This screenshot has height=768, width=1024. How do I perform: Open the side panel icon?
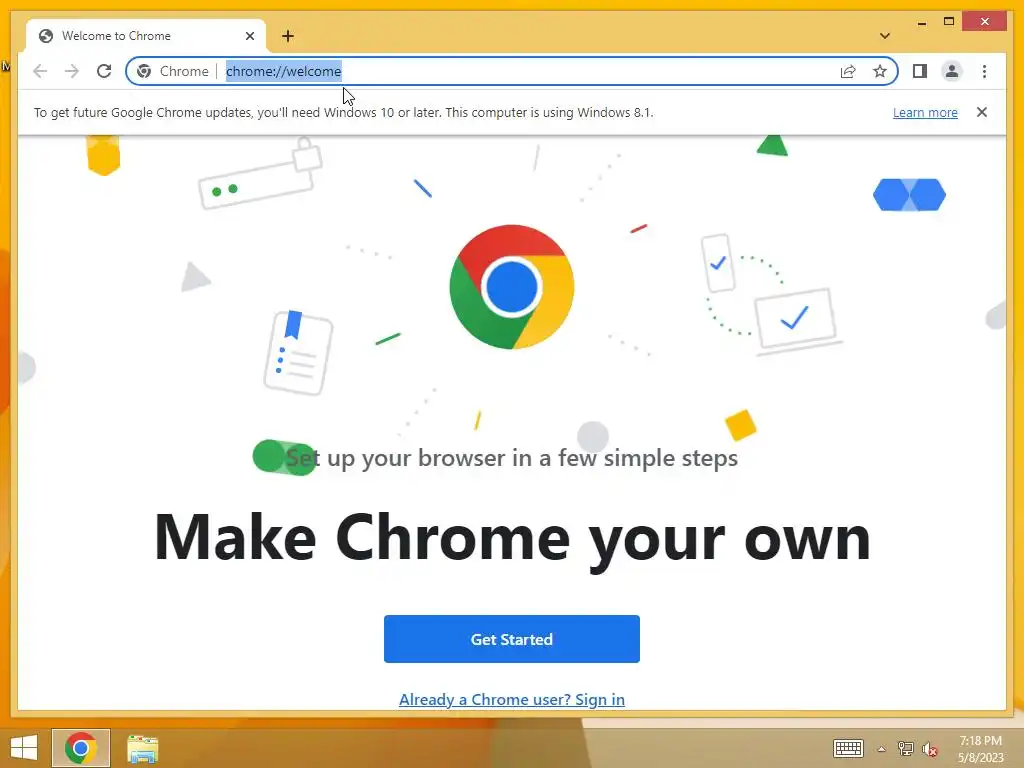(x=920, y=71)
